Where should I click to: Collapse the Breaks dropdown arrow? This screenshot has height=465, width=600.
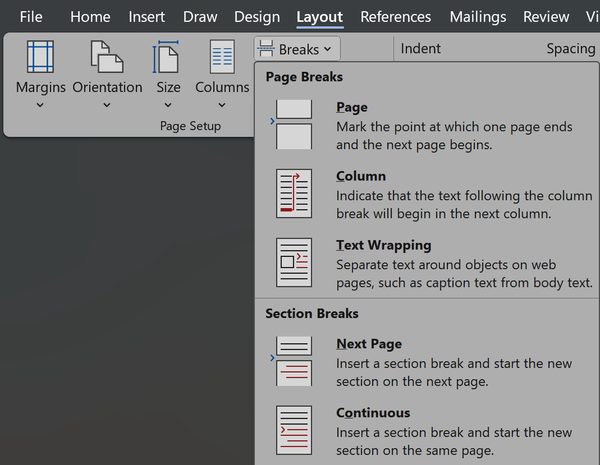tap(327, 49)
